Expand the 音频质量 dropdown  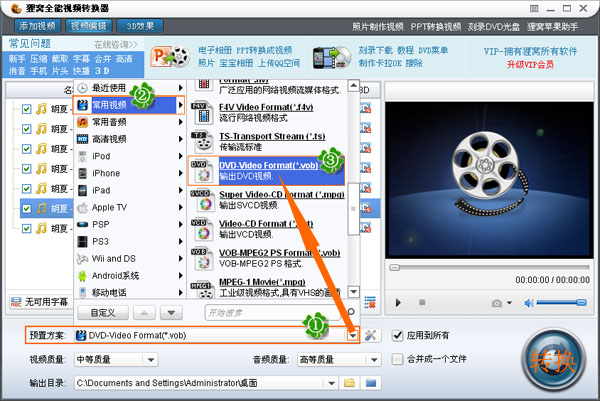pos(374,360)
